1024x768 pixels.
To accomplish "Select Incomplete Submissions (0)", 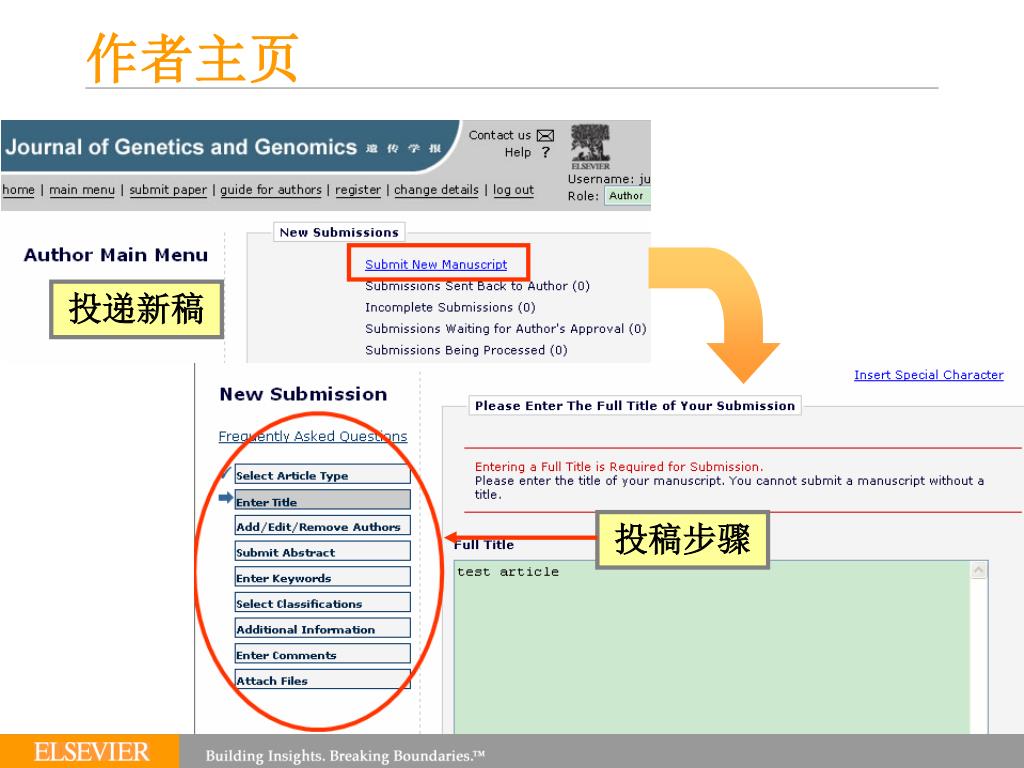I will [450, 308].
